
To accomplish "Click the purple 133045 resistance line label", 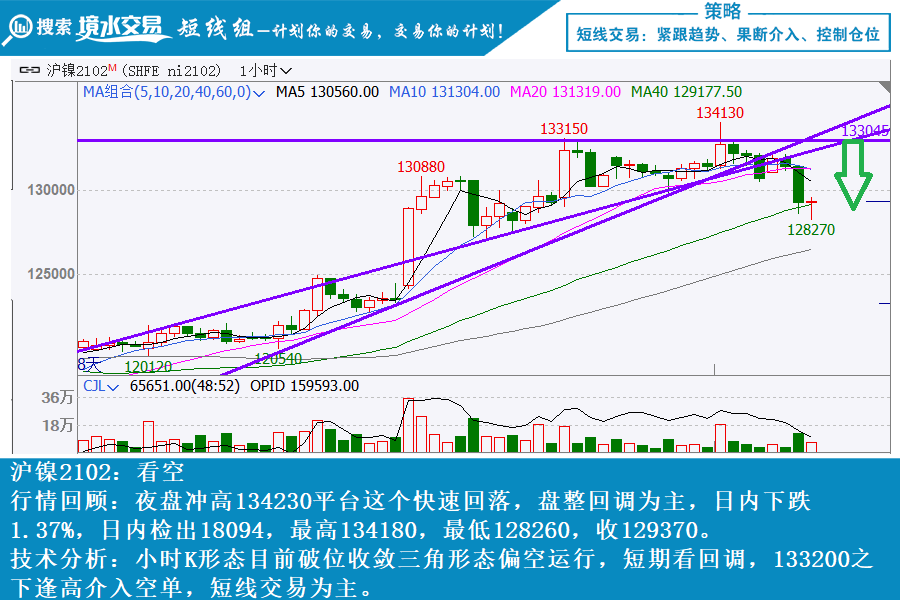I will [x=865, y=130].
